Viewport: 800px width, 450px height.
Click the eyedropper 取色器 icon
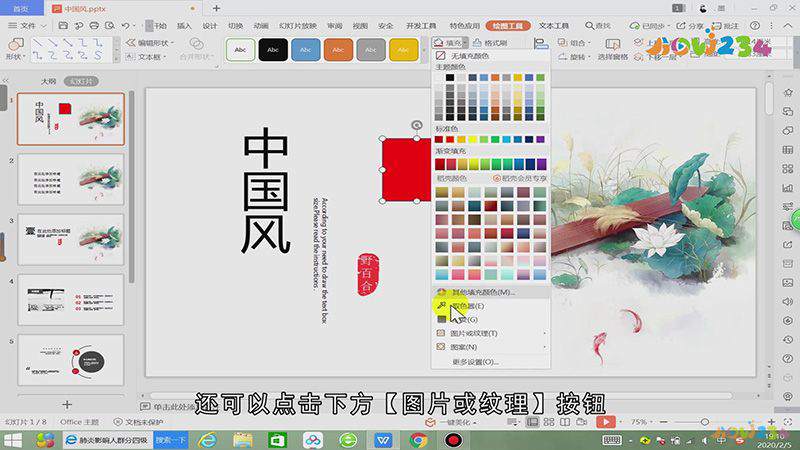tap(441, 306)
